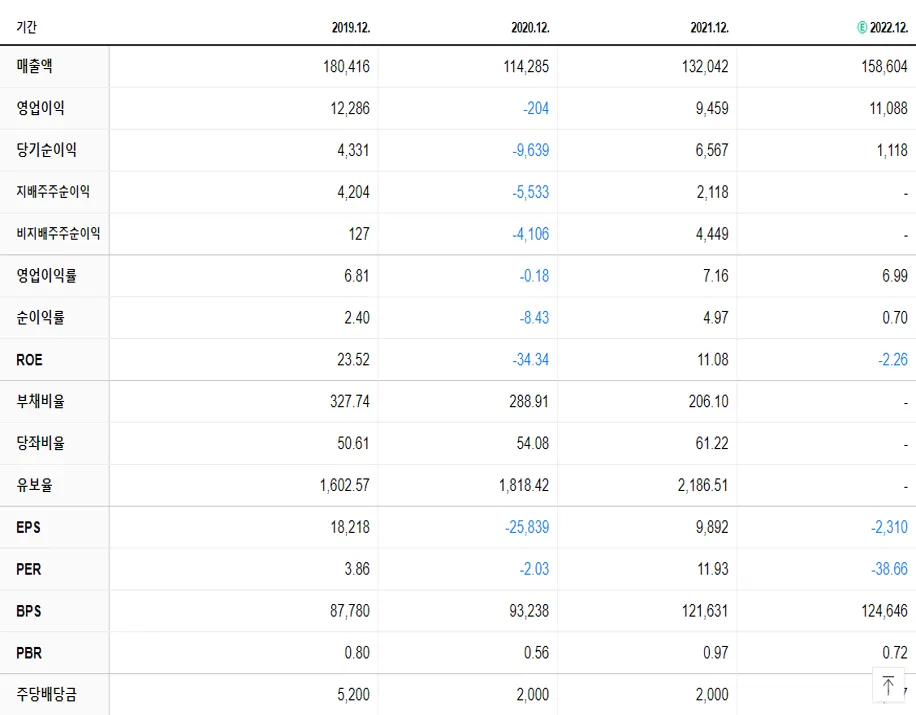The image size is (916, 715).
Task: Click the scroll-to-top arrow button
Action: click(888, 685)
